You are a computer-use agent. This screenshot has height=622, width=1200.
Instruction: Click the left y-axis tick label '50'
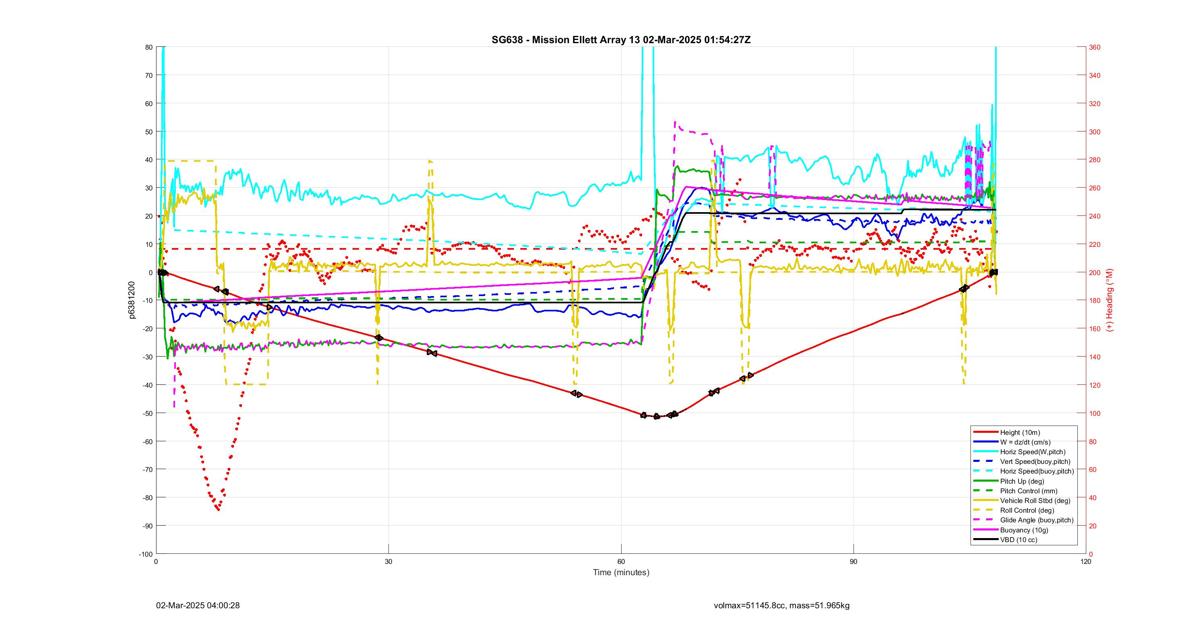148,132
